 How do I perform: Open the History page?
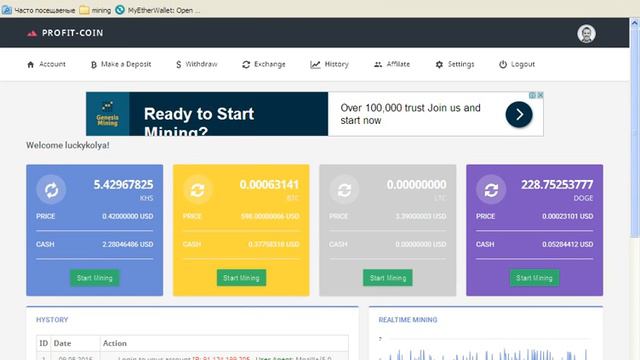point(337,64)
